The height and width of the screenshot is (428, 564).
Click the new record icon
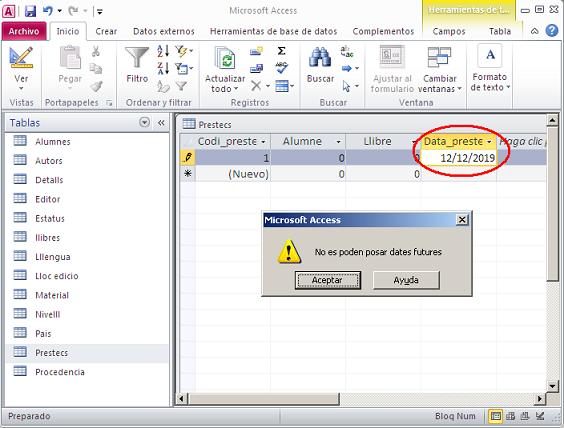coord(256,51)
